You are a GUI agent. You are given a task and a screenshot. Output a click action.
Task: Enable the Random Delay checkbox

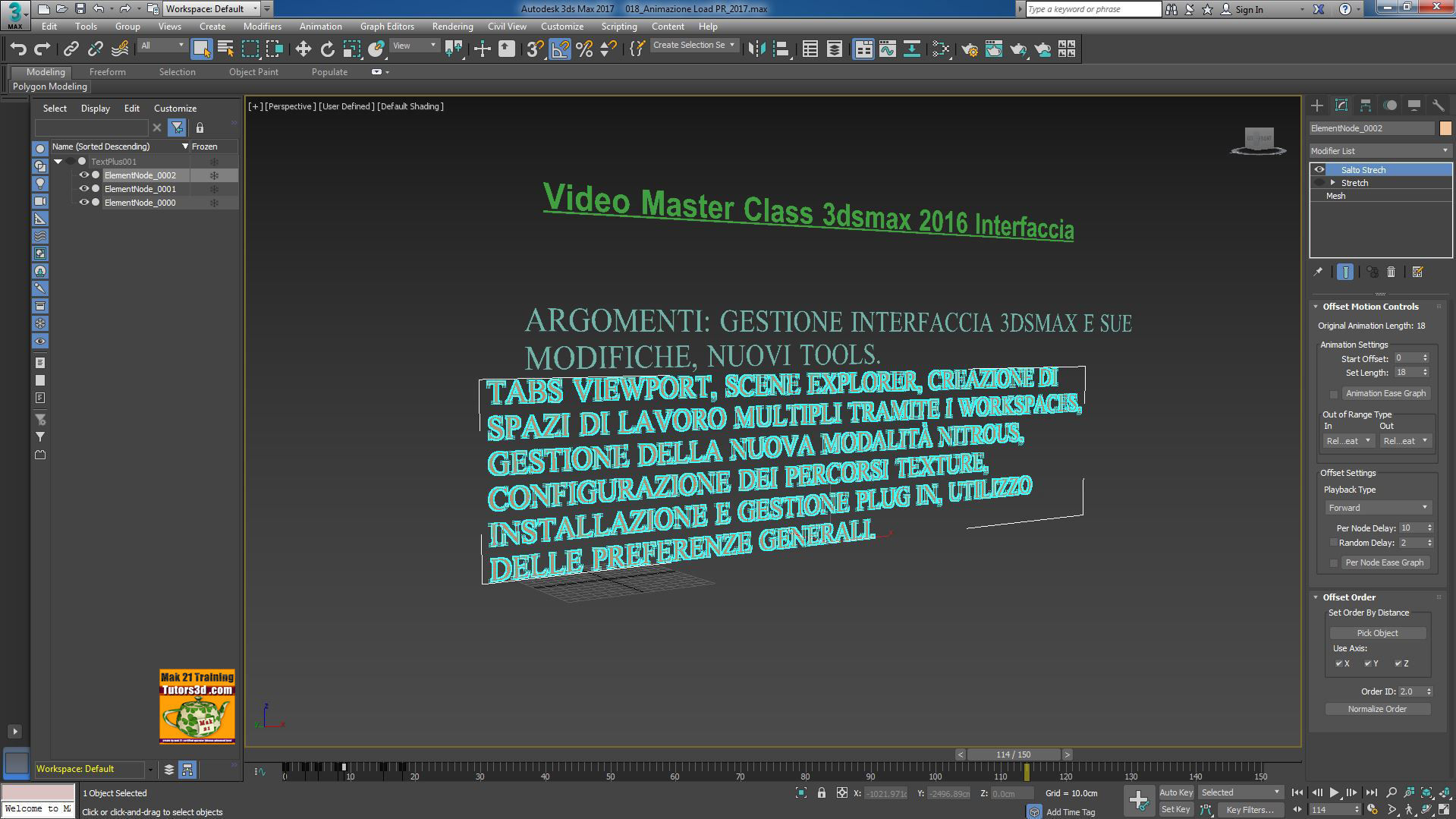tap(1333, 543)
